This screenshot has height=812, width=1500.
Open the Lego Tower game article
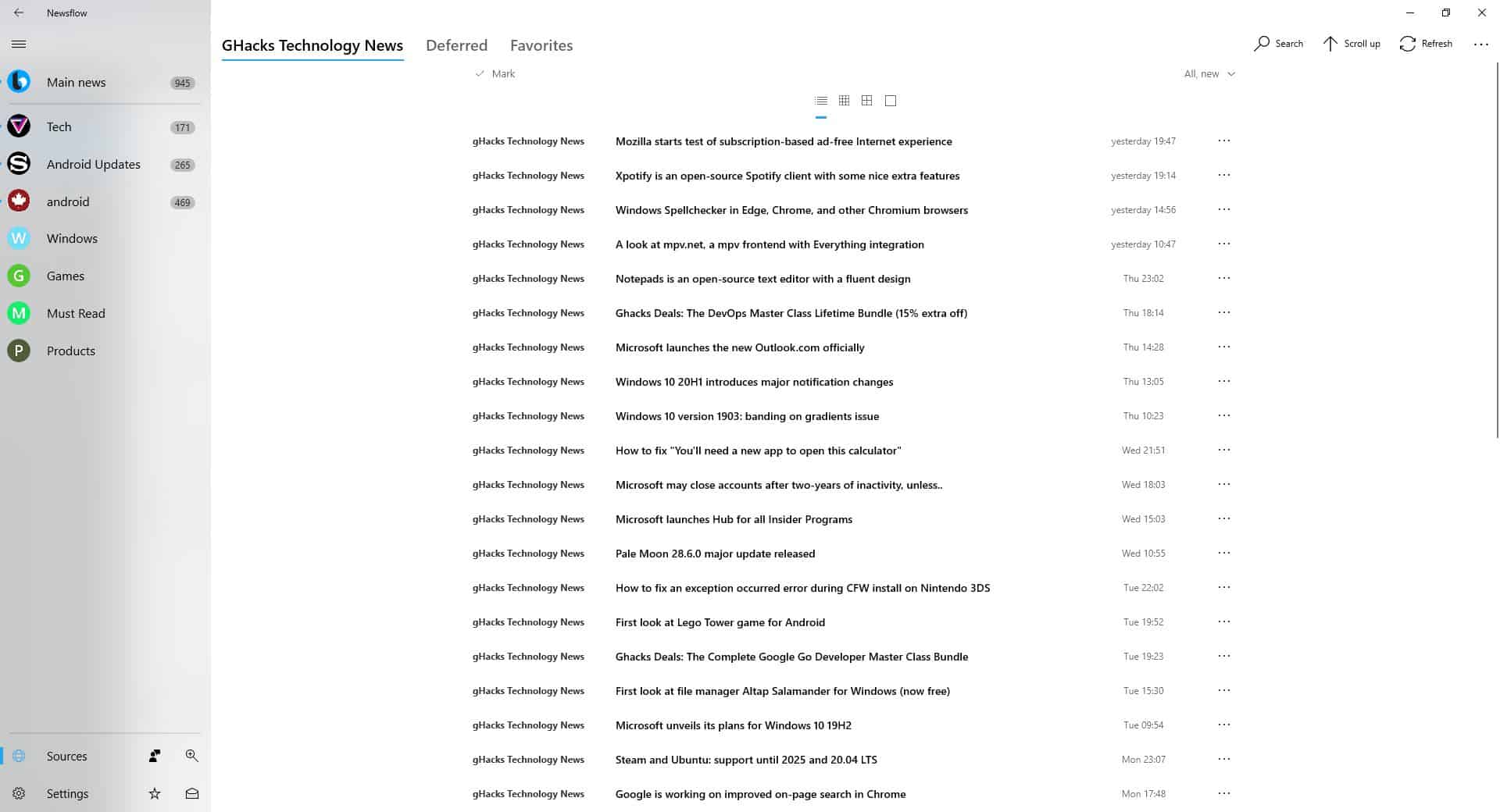point(720,622)
